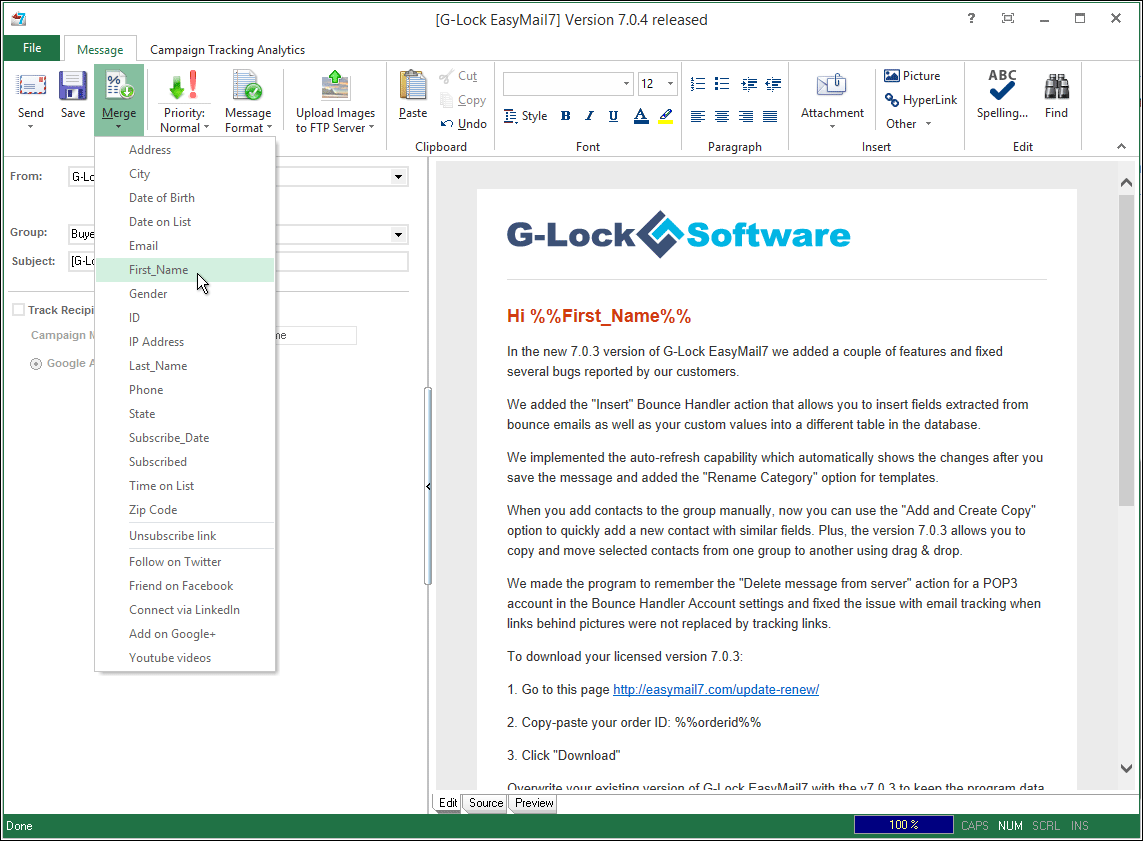Viewport: 1143px width, 841px height.
Task: Expand the font size dropdown
Action: point(668,83)
